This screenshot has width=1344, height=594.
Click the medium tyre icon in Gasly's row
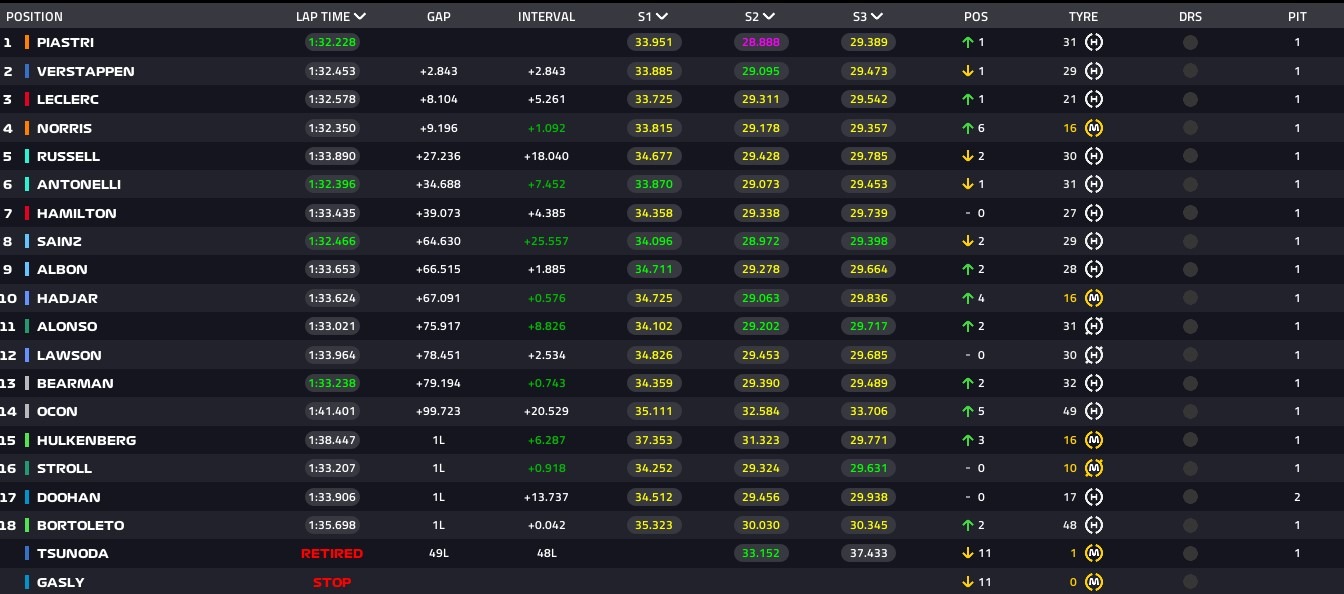point(1094,582)
